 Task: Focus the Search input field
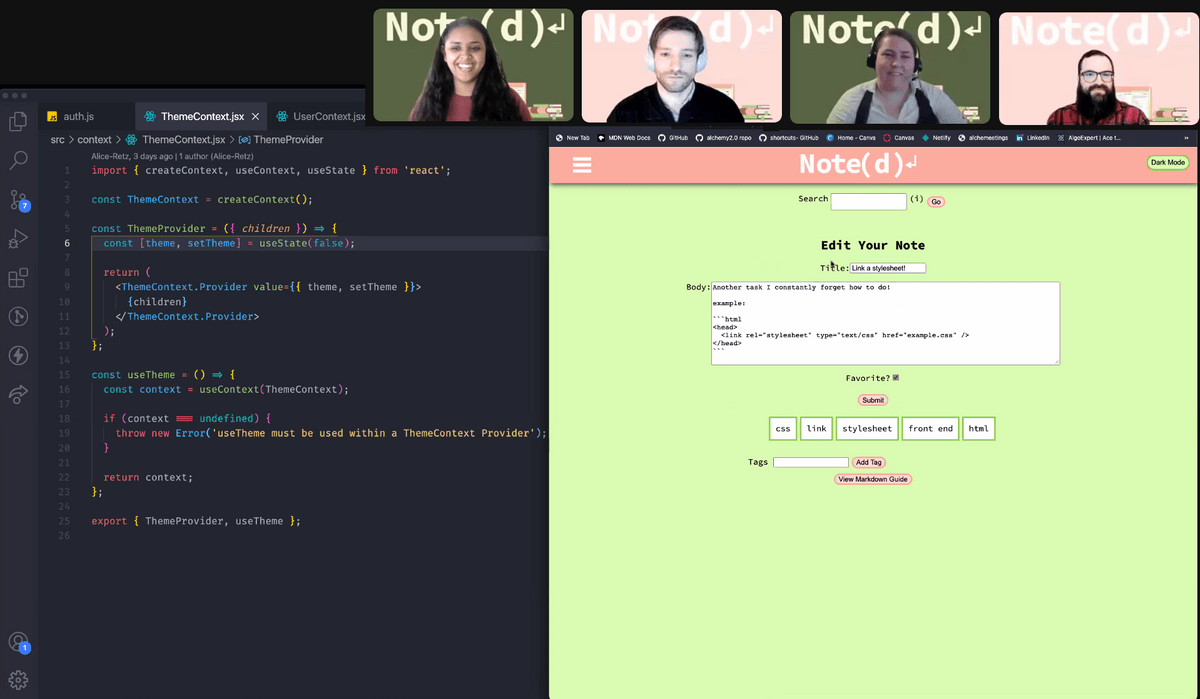(869, 202)
